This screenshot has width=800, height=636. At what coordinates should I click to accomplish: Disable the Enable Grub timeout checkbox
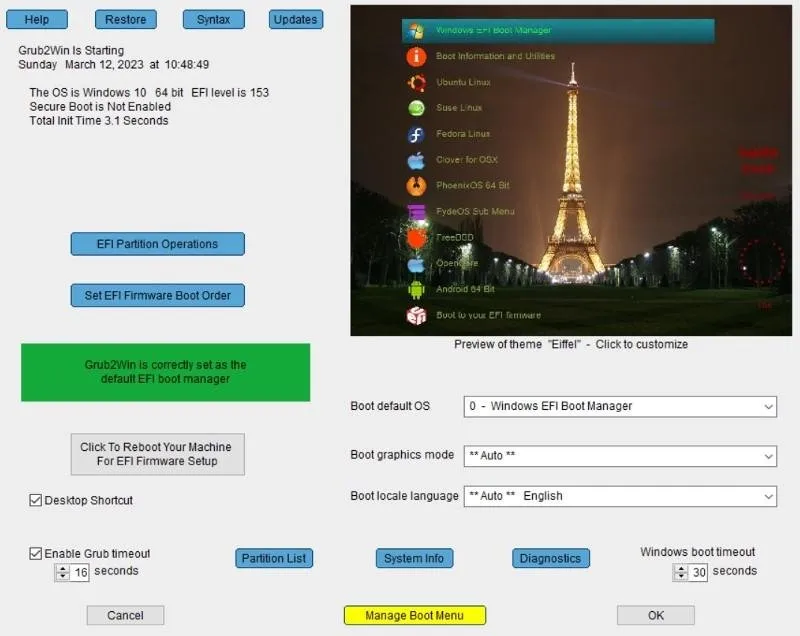[x=35, y=553]
